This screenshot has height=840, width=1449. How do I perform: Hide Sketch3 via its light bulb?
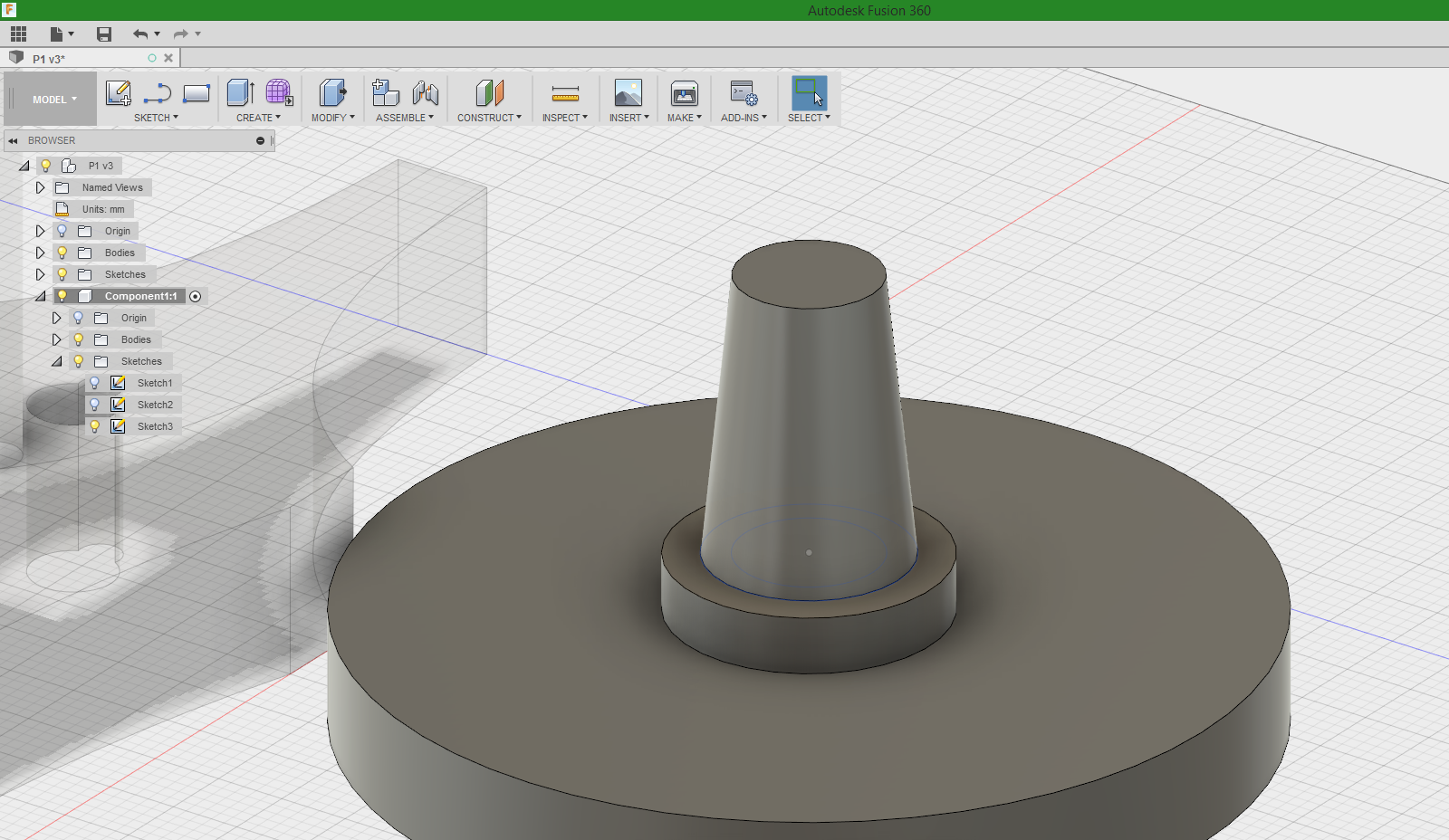coord(94,426)
